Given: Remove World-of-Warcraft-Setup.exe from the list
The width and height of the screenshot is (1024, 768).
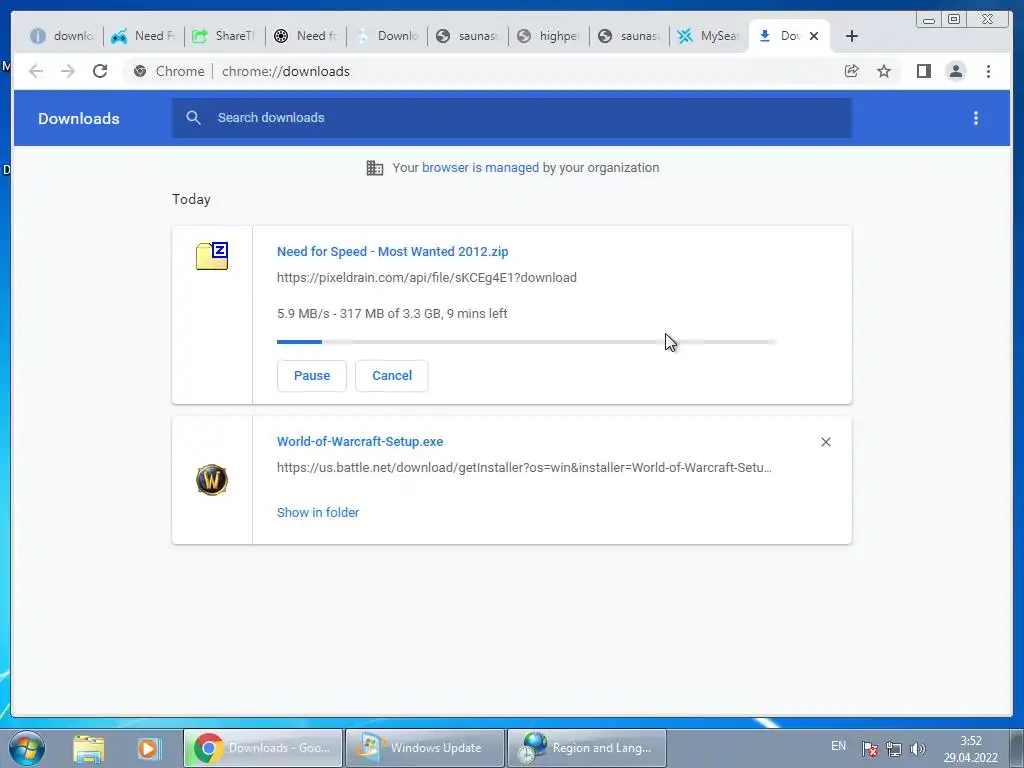Looking at the screenshot, I should tap(825, 442).
